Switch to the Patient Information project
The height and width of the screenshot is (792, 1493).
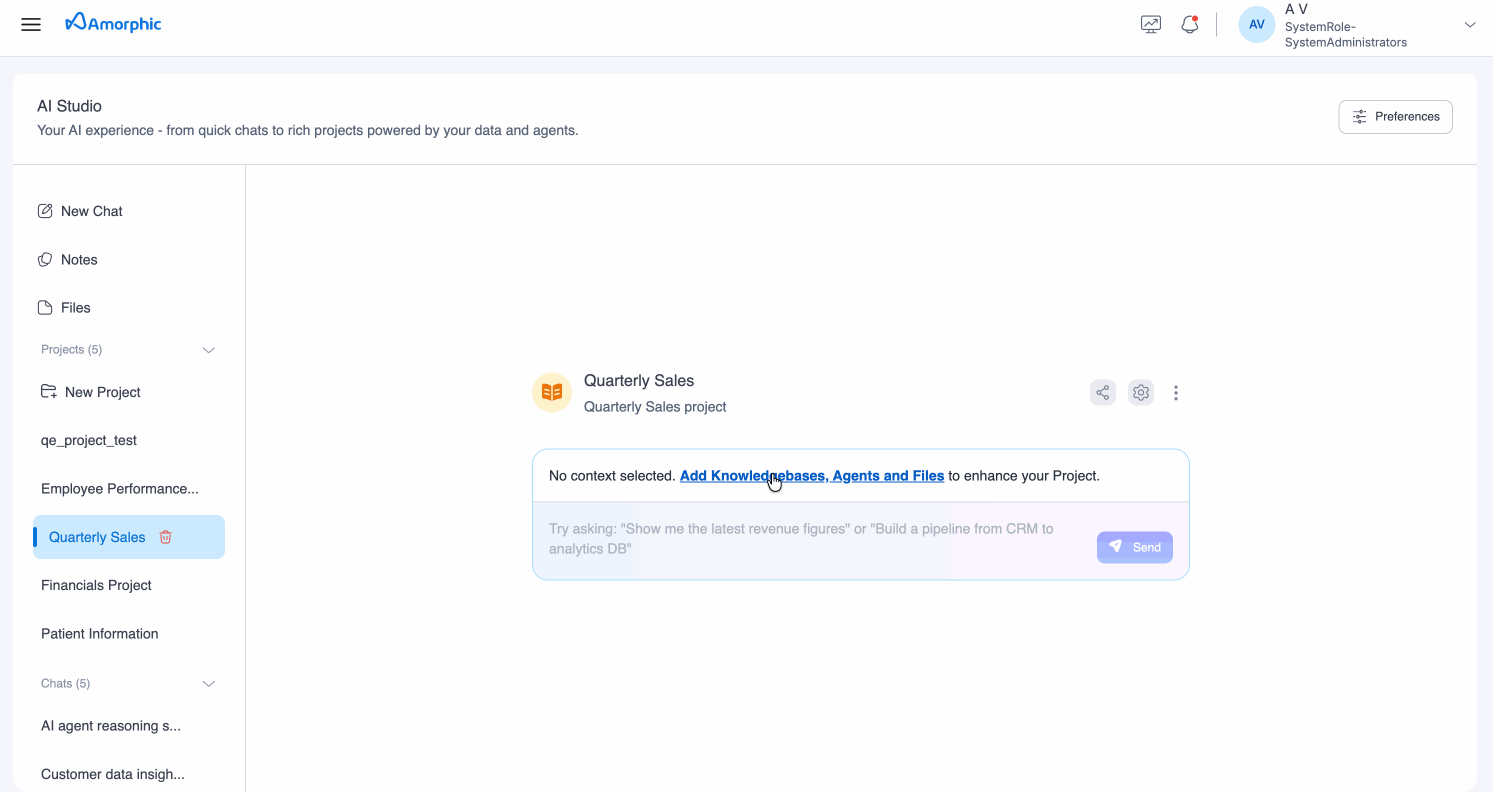[99, 633]
